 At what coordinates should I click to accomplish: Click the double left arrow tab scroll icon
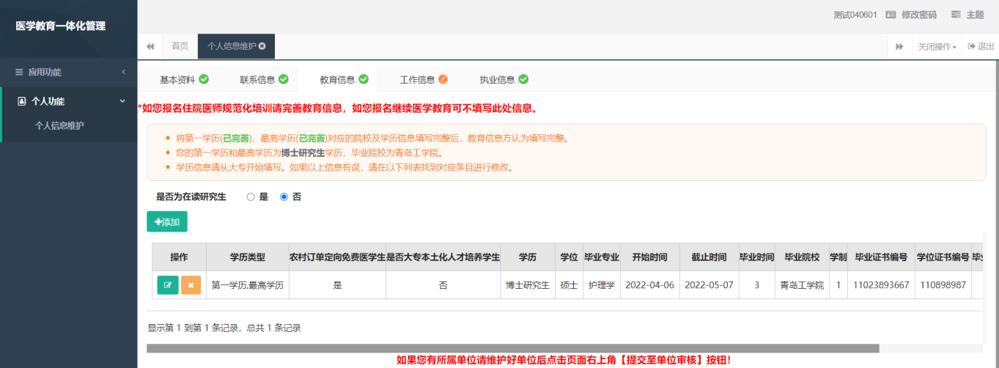(x=150, y=46)
